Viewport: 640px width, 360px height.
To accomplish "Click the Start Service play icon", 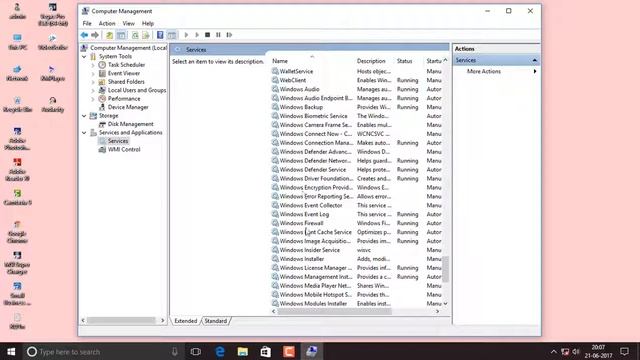I will pos(186,35).
